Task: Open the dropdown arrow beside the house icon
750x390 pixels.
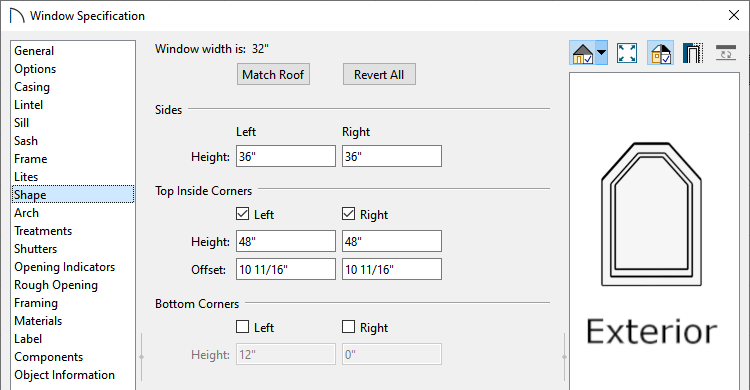Action: (x=602, y=53)
